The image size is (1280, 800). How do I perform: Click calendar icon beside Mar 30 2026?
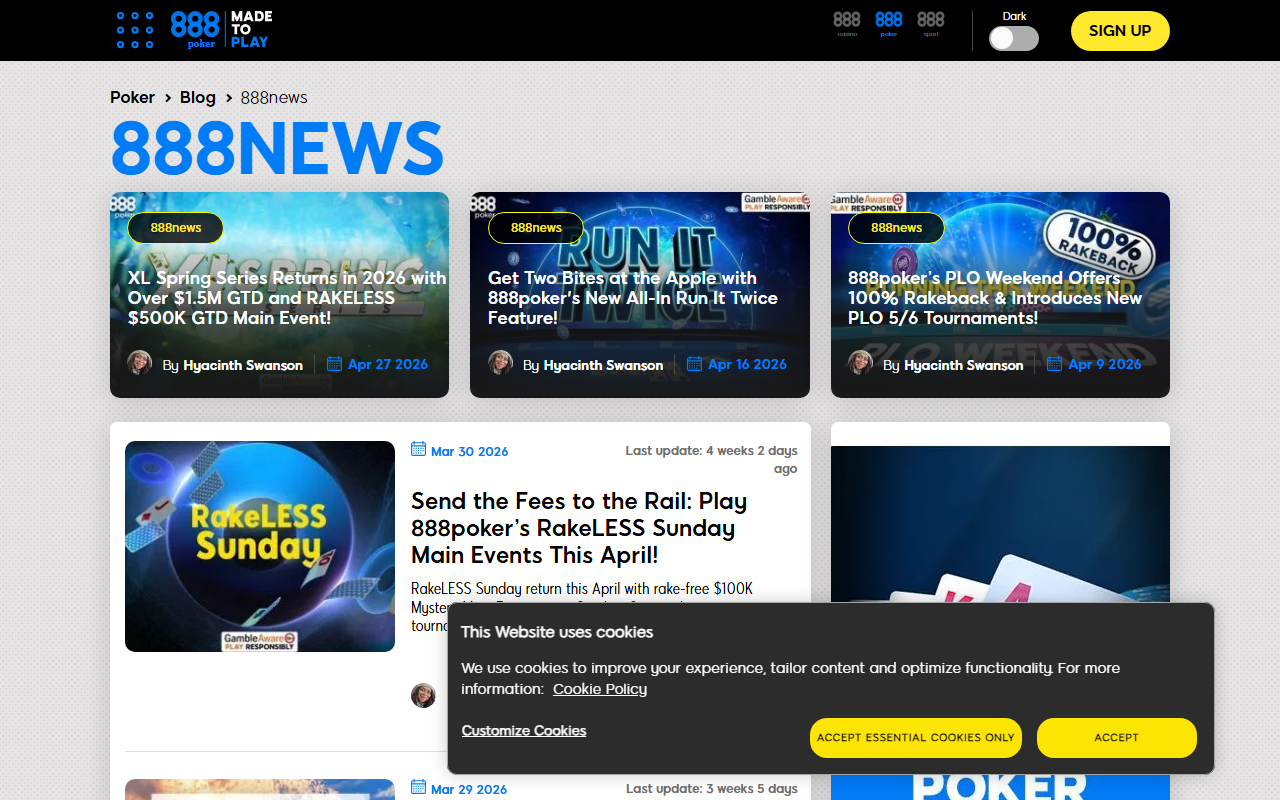[418, 449]
